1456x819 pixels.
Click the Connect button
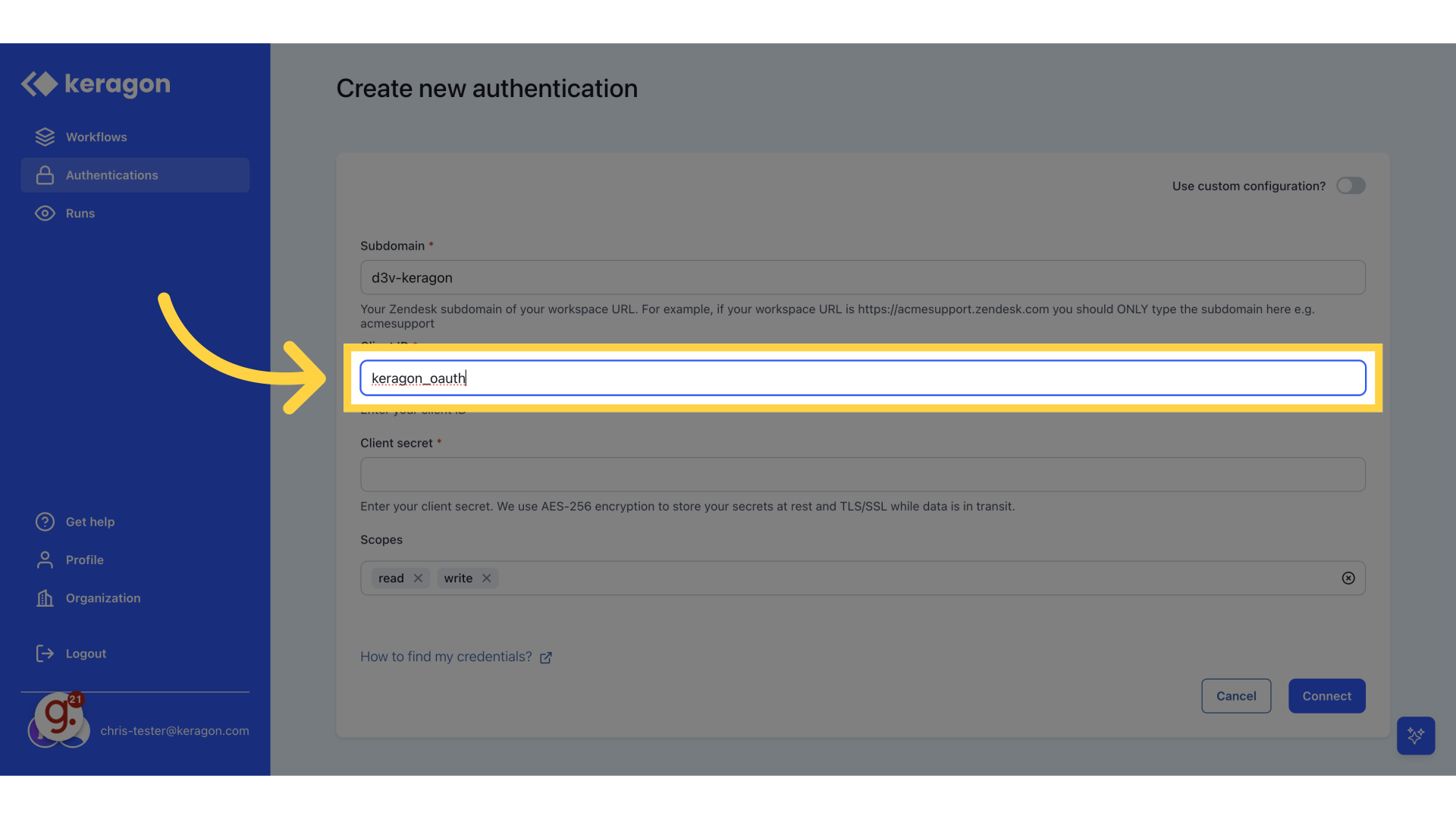point(1326,696)
